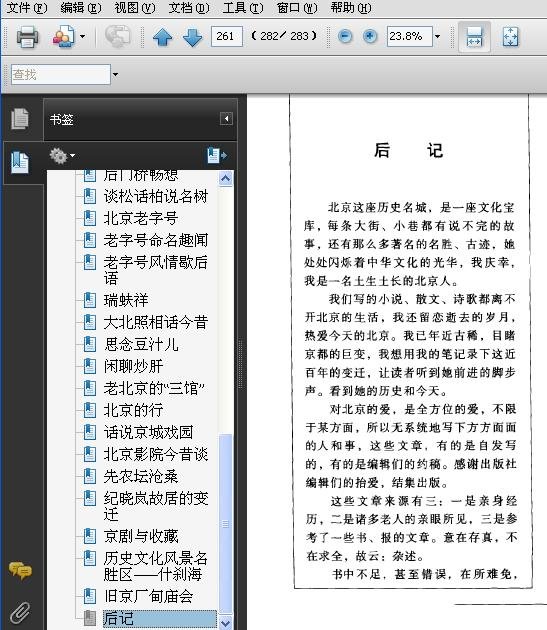
Task: Select bookmark 纪晓岚故居的变迁
Action: 156,506
